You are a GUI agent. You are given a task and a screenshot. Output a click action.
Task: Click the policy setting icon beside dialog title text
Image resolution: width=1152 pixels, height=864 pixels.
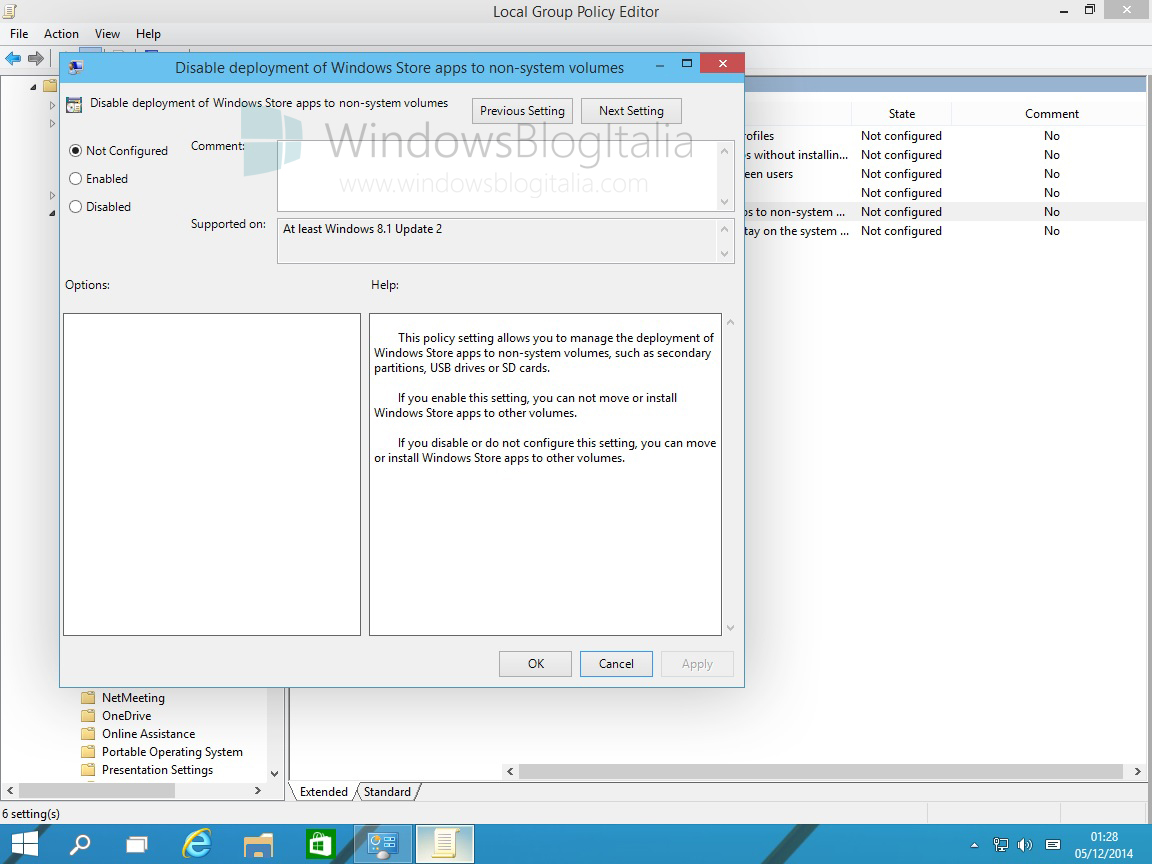(x=74, y=104)
